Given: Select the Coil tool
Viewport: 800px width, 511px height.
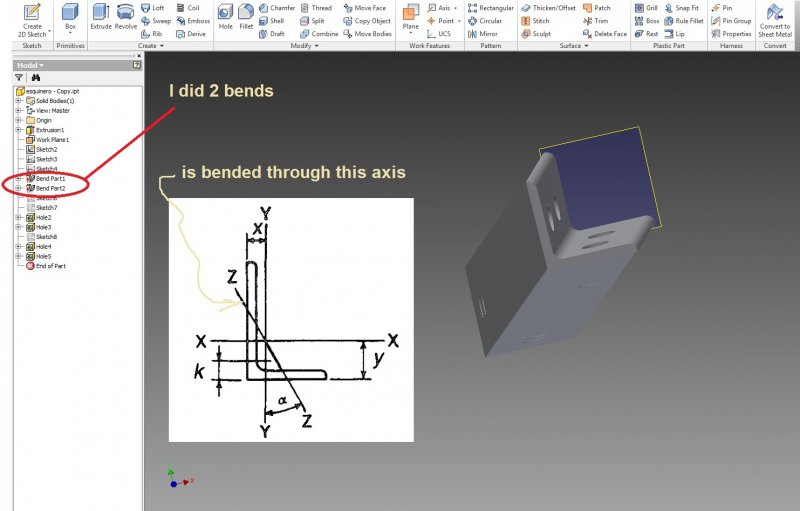Looking at the screenshot, I should pyautogui.click(x=188, y=8).
